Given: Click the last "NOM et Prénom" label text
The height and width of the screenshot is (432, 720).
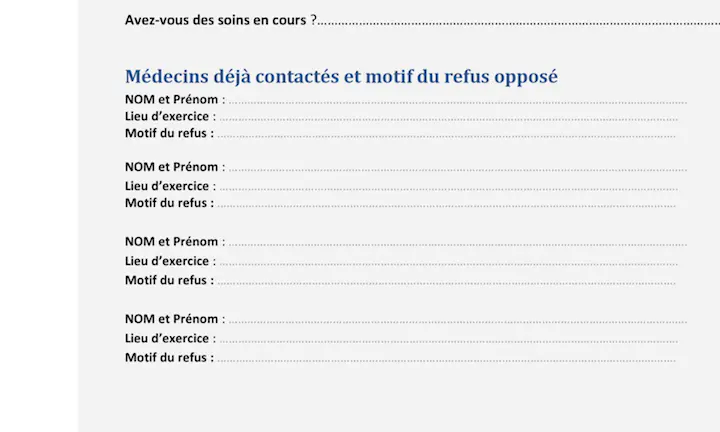Looking at the screenshot, I should tap(171, 319).
